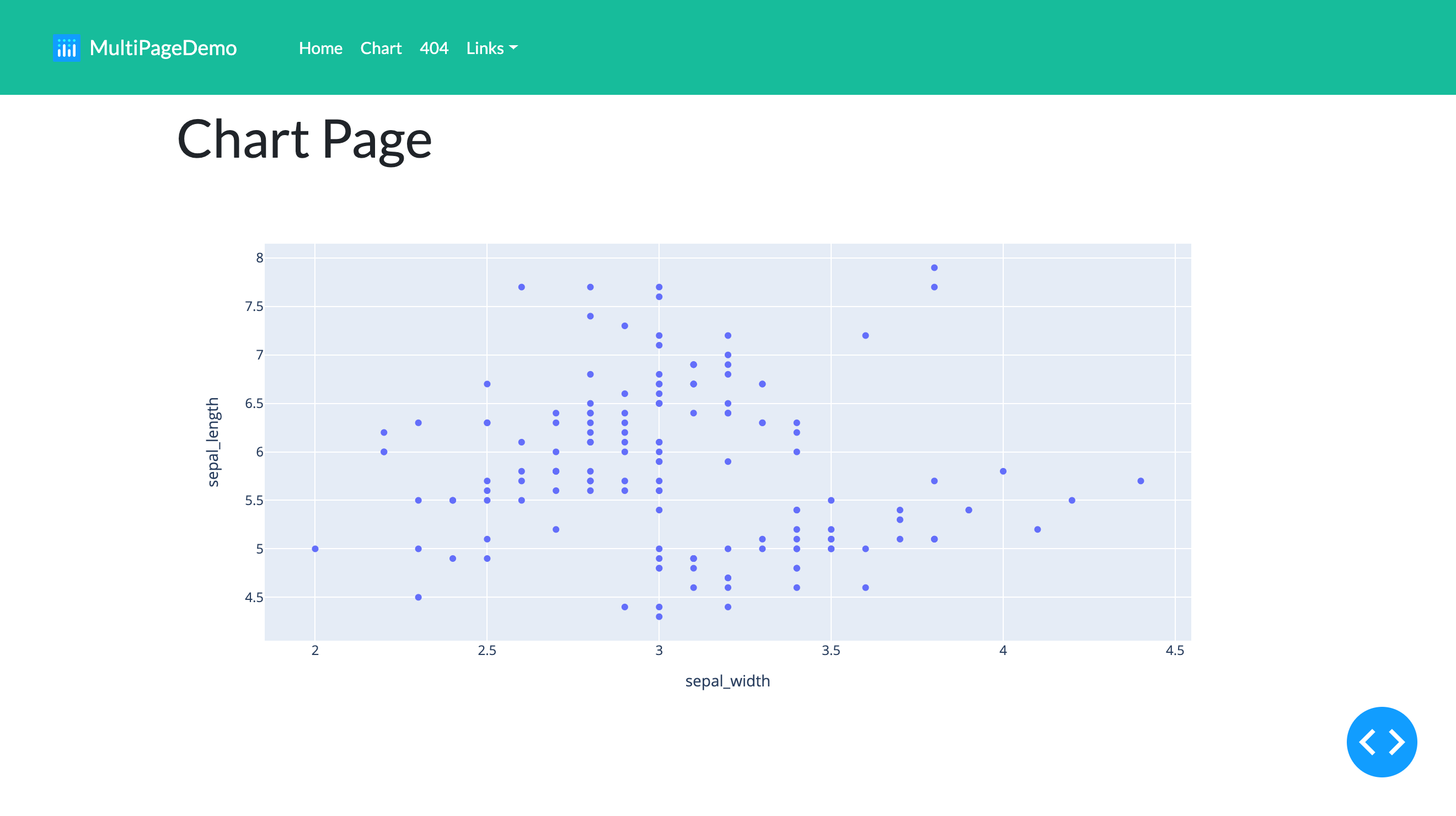Open the blue code toggle button
Screen dimensions: 1456x816
point(1381,742)
